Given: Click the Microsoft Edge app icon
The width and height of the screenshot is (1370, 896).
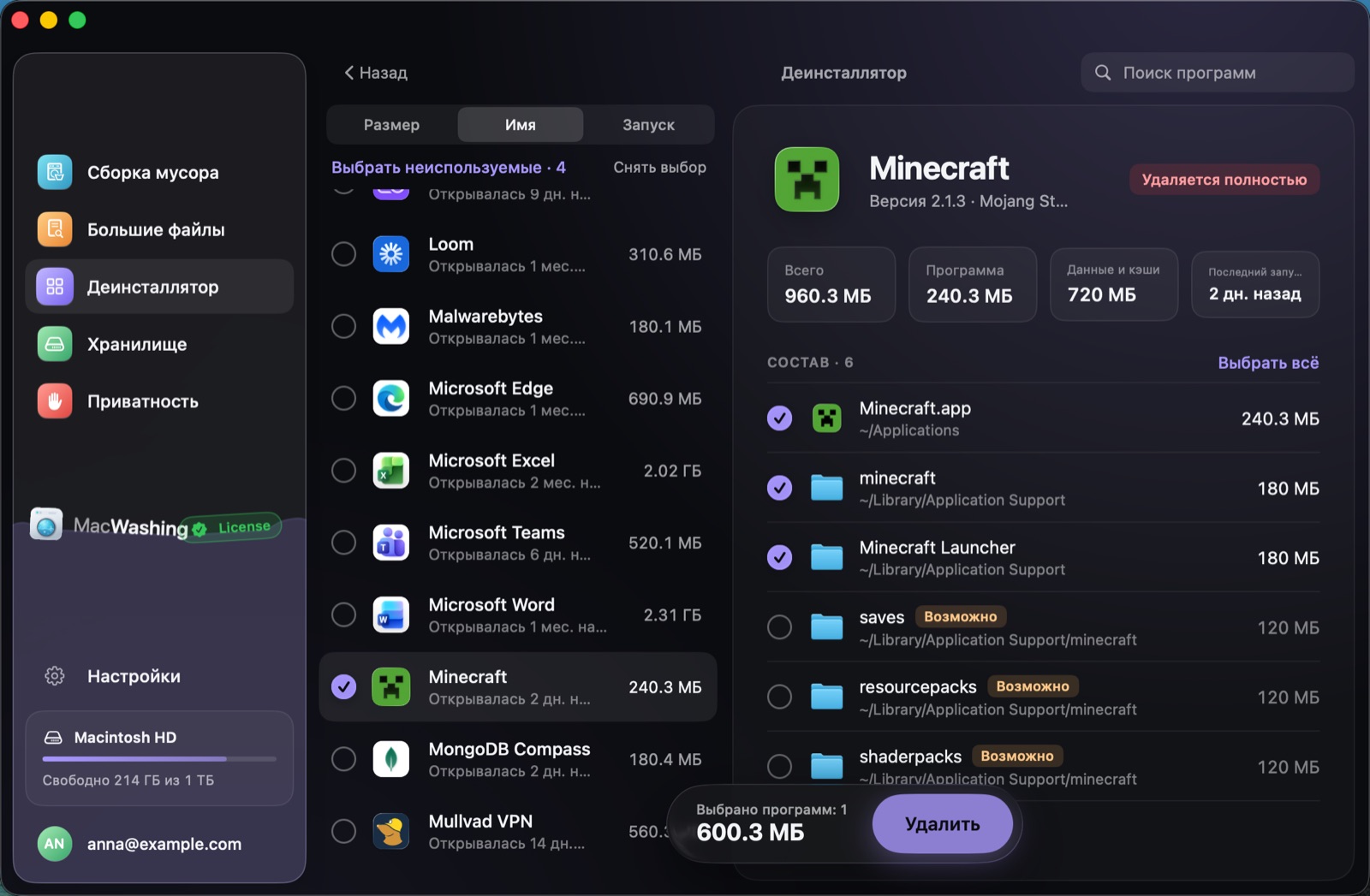Looking at the screenshot, I should pyautogui.click(x=391, y=398).
